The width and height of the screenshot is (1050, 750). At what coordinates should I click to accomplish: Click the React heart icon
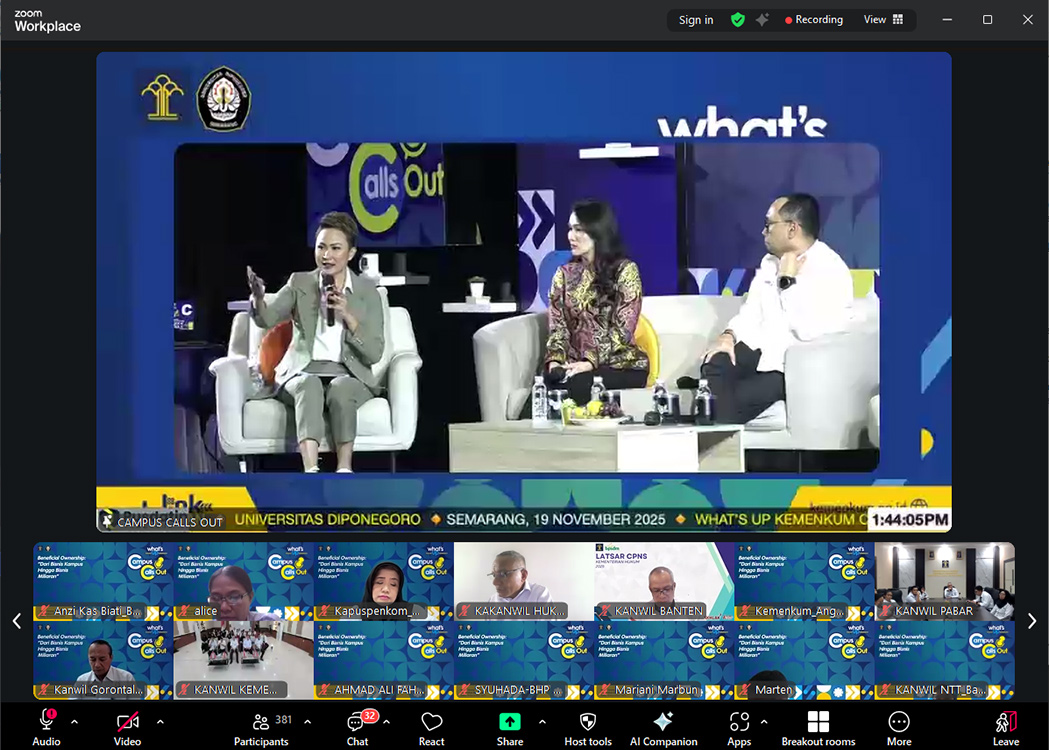[432, 727]
